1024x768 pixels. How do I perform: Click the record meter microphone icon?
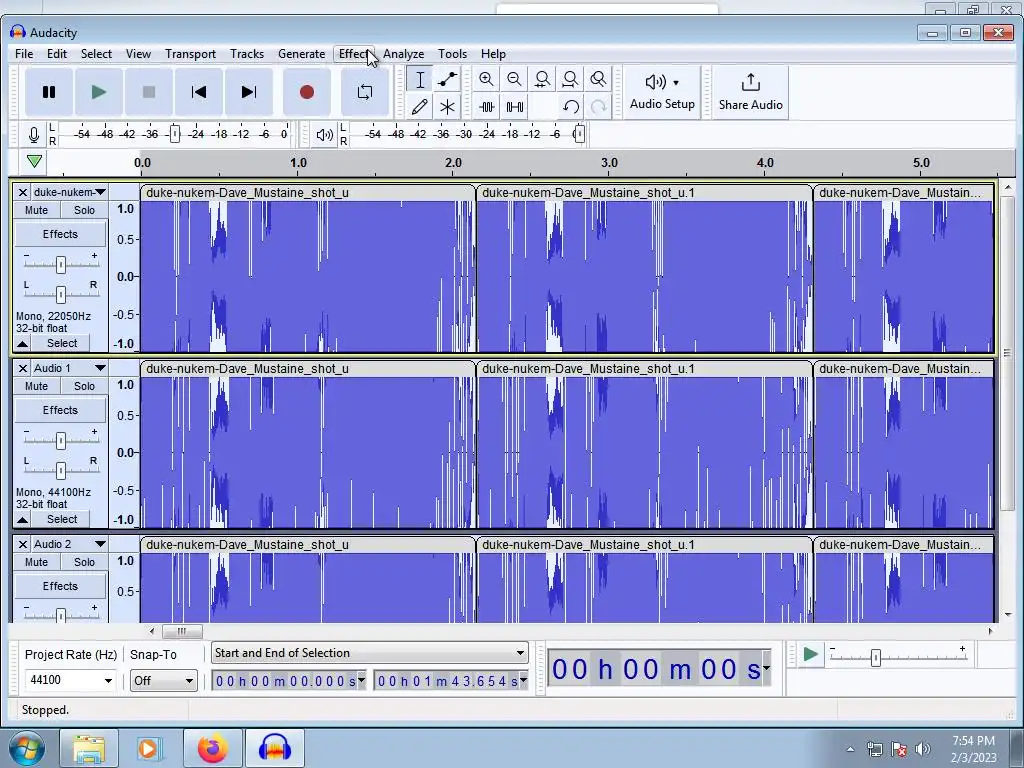click(34, 135)
